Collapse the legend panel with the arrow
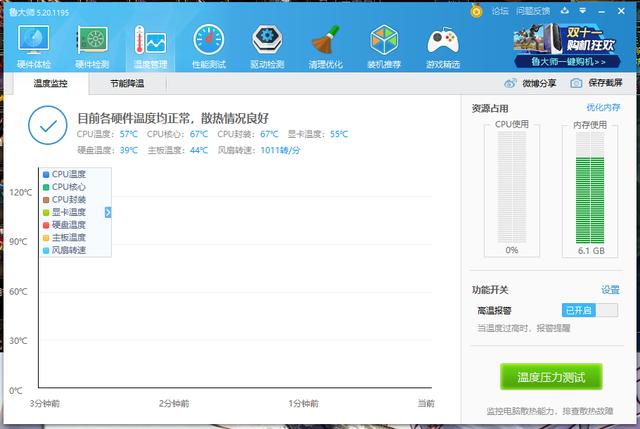Viewport: 640px width, 429px height. click(x=108, y=212)
